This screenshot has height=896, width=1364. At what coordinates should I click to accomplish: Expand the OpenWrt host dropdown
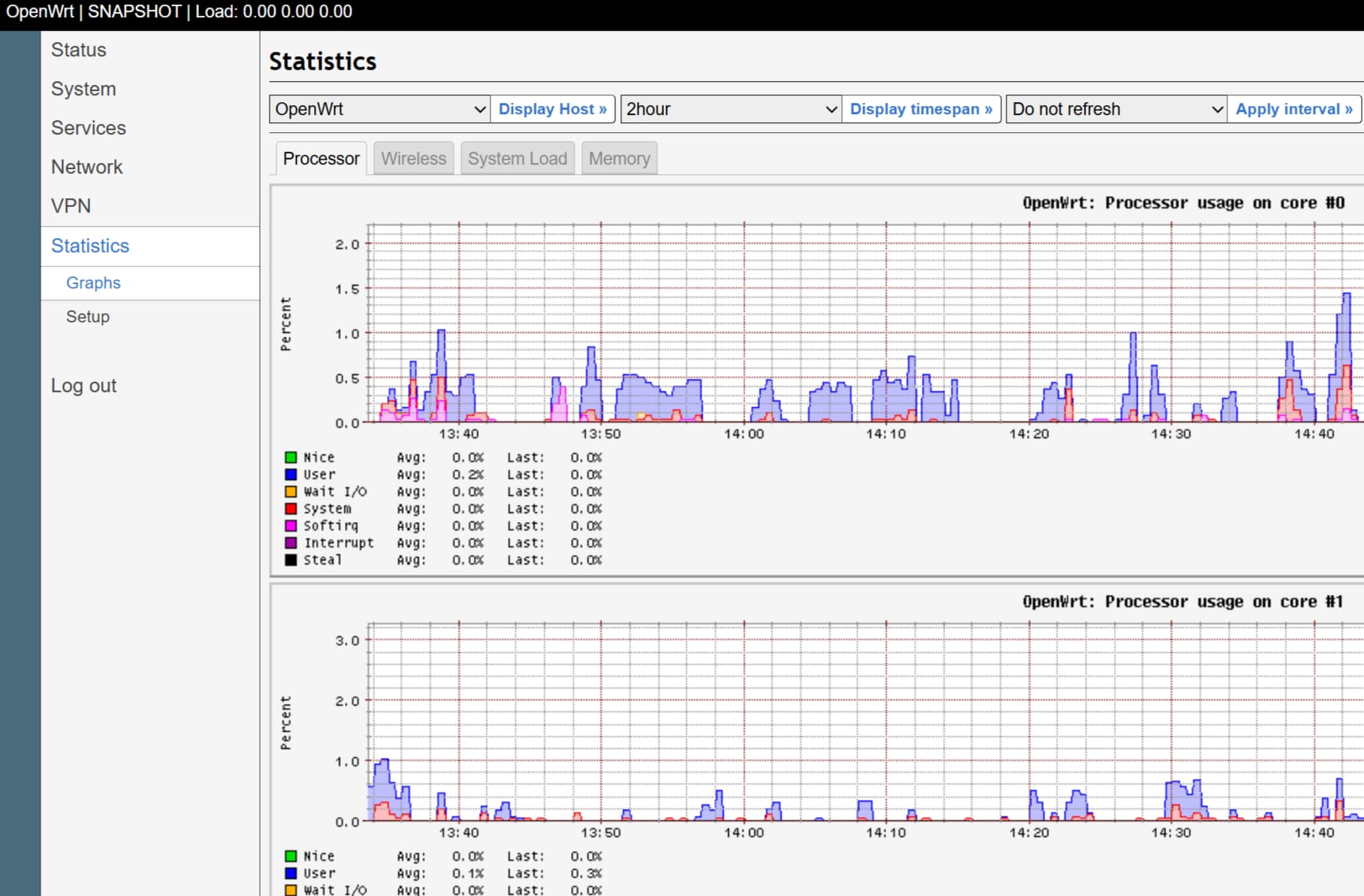[x=379, y=110]
